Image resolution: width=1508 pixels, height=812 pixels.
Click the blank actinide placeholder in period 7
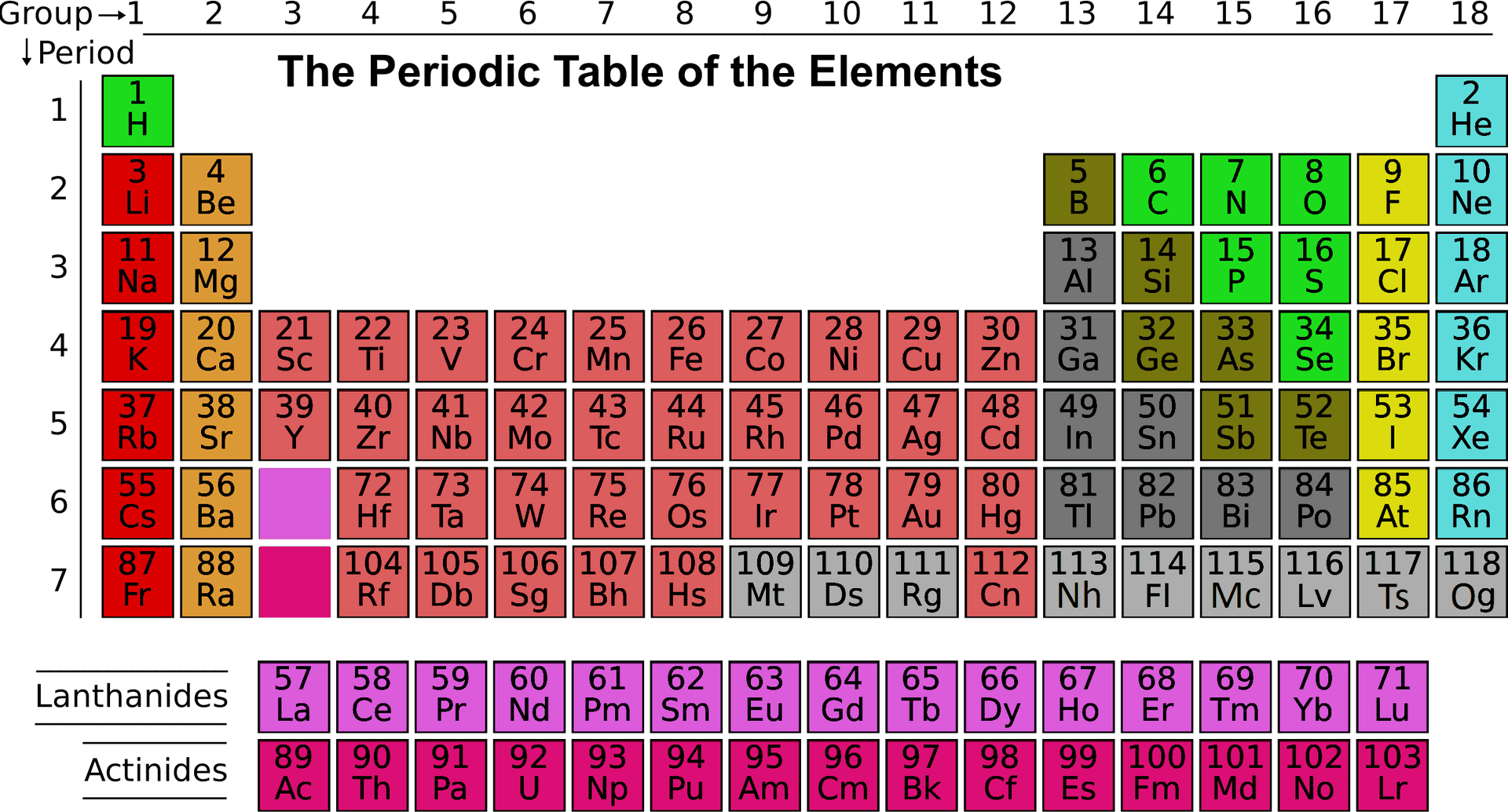point(295,582)
